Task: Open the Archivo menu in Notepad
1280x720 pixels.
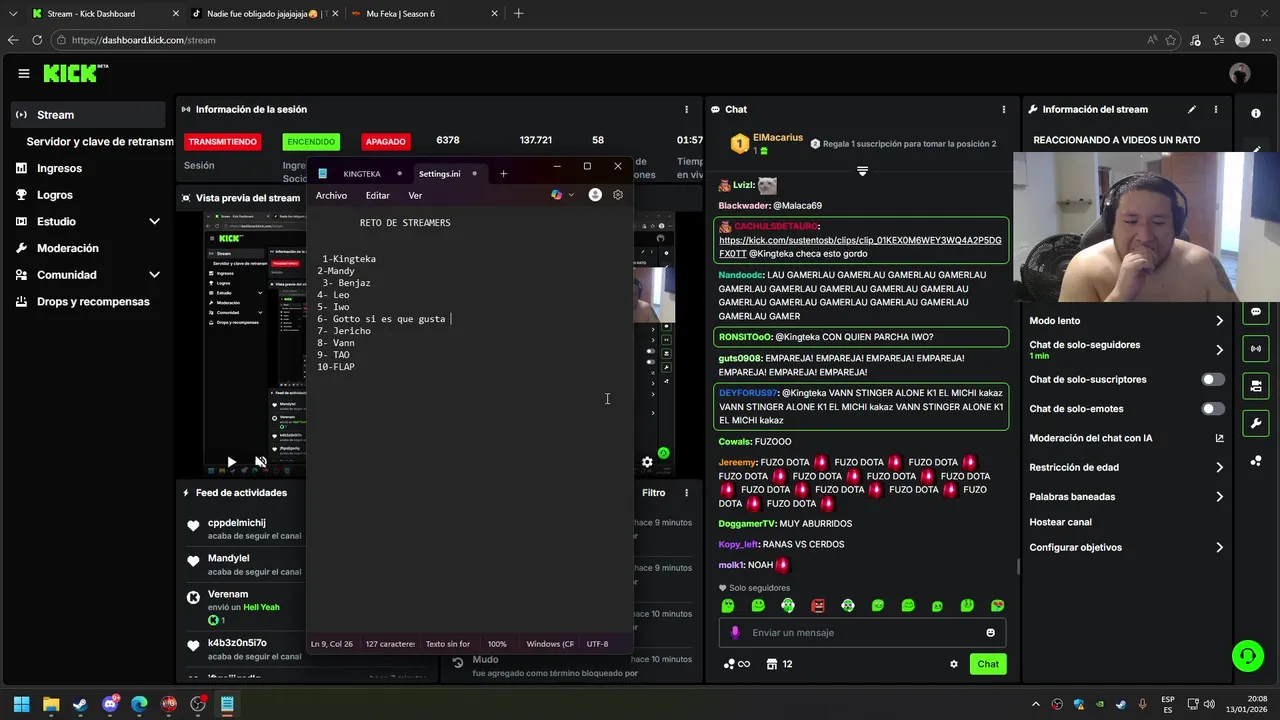Action: pyautogui.click(x=331, y=196)
